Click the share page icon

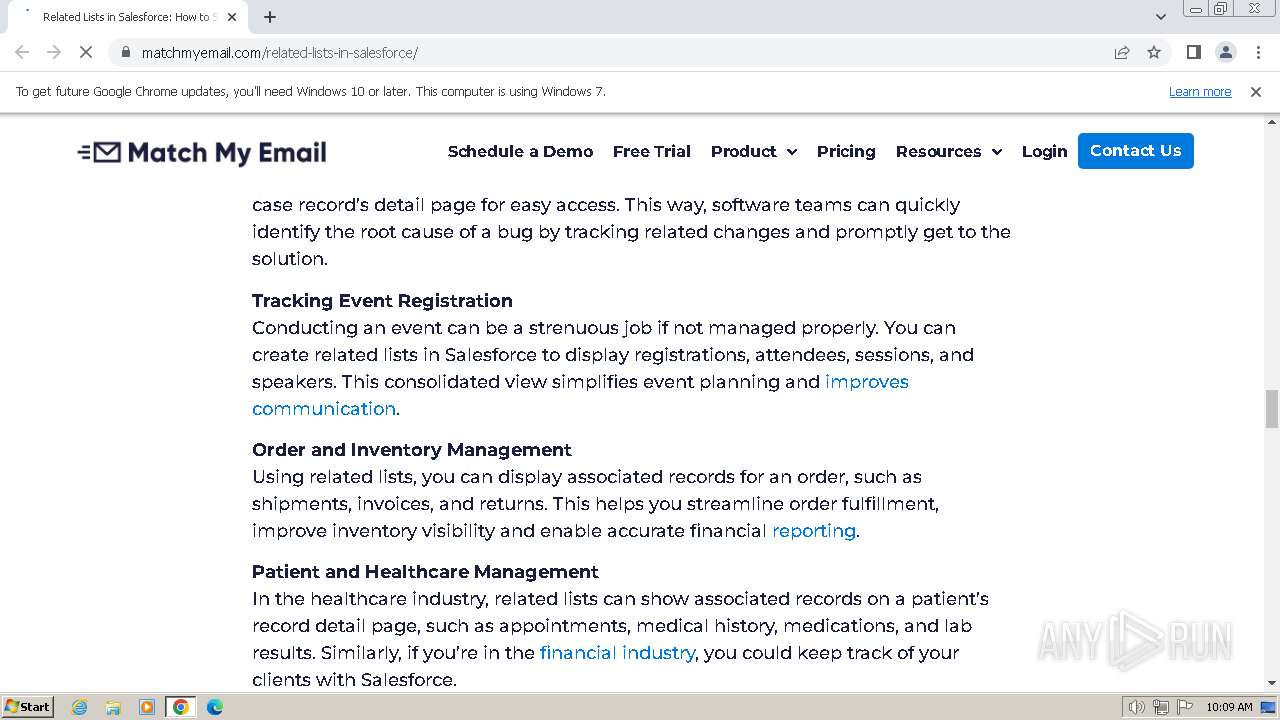[1122, 52]
